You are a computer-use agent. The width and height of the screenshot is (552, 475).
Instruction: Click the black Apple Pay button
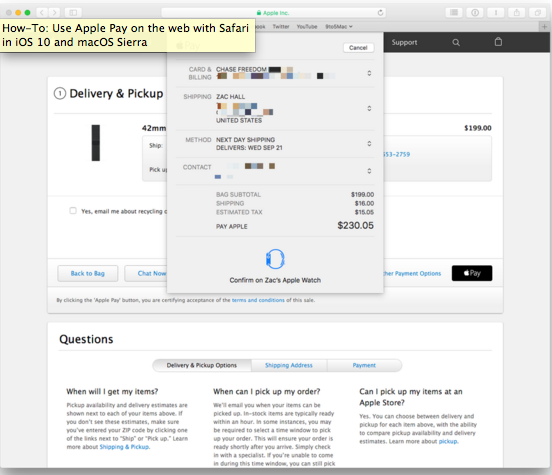(472, 273)
